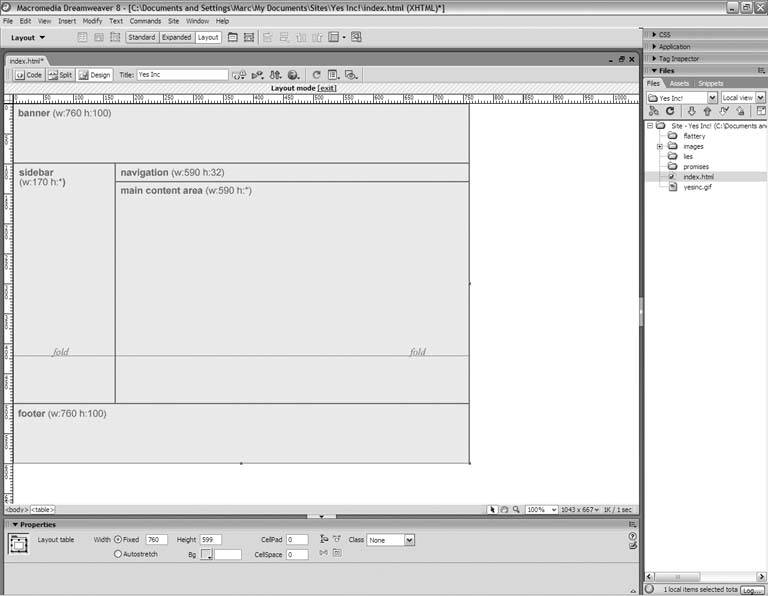Select the promises folder
This screenshot has height=596, width=768.
pyautogui.click(x=696, y=167)
